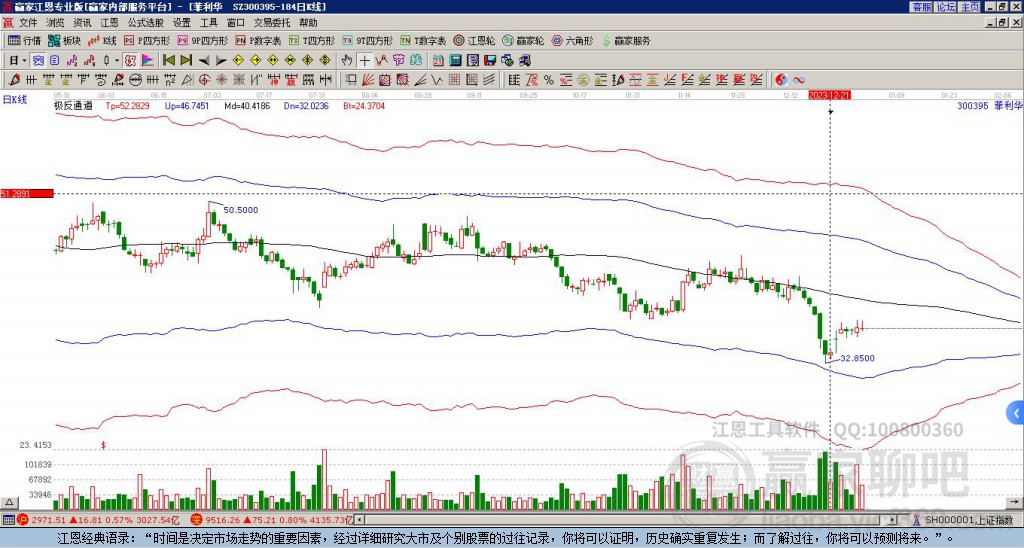Image resolution: width=1024 pixels, height=548 pixels.
Task: Open the 江恩 menu
Action: tap(109, 23)
